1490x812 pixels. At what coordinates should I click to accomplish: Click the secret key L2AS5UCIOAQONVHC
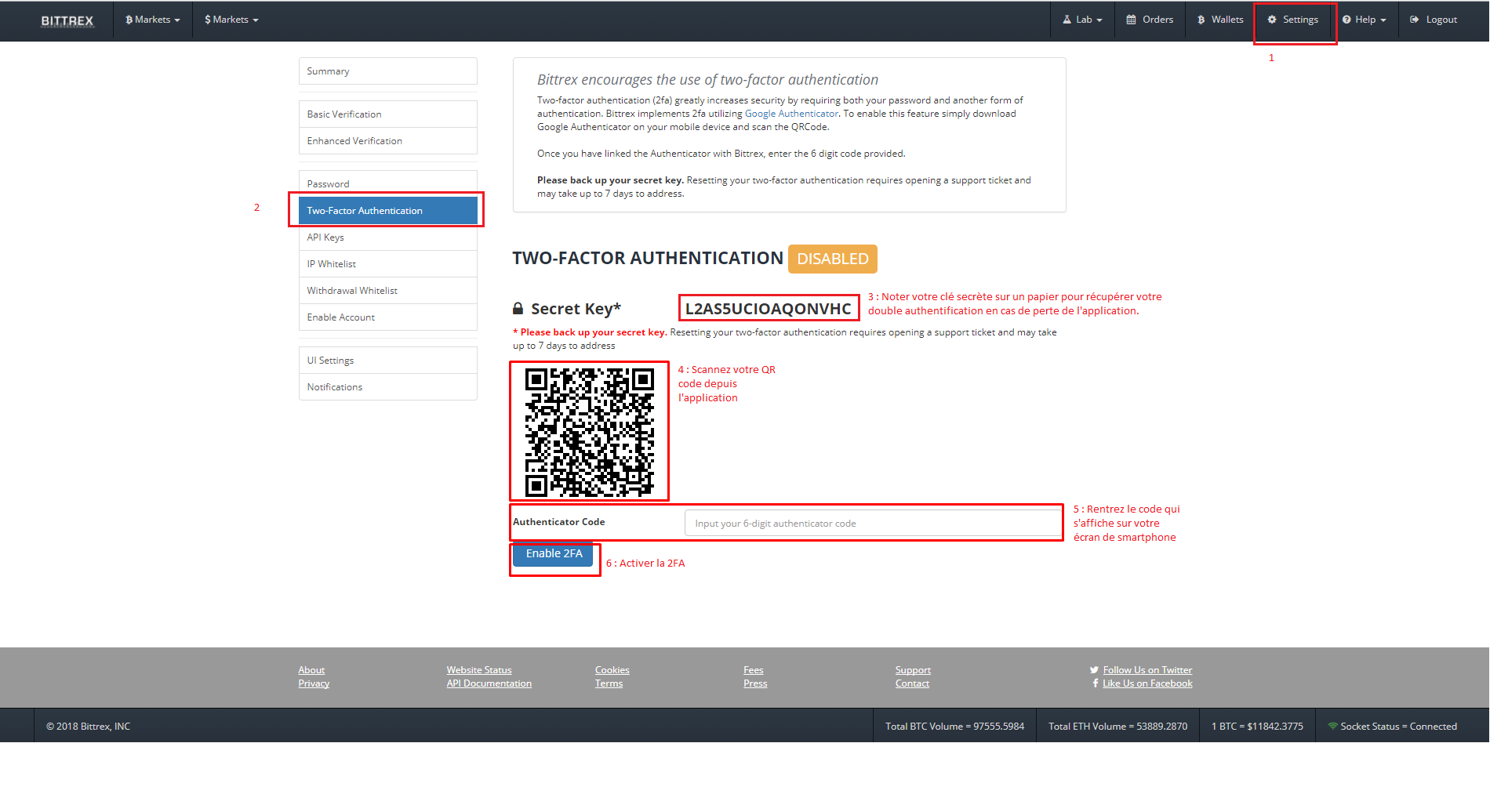point(769,309)
